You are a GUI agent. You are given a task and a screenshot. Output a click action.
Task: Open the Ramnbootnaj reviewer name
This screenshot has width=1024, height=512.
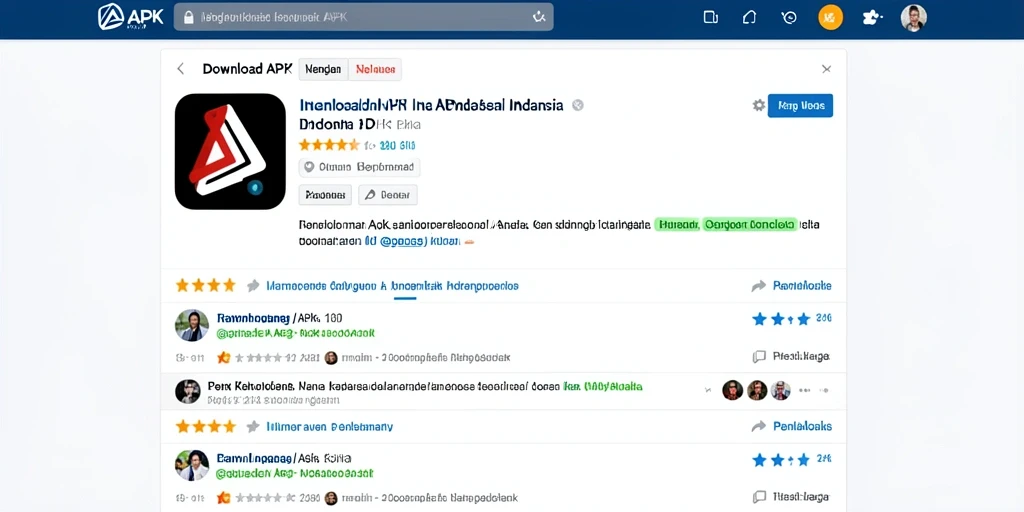click(x=252, y=318)
